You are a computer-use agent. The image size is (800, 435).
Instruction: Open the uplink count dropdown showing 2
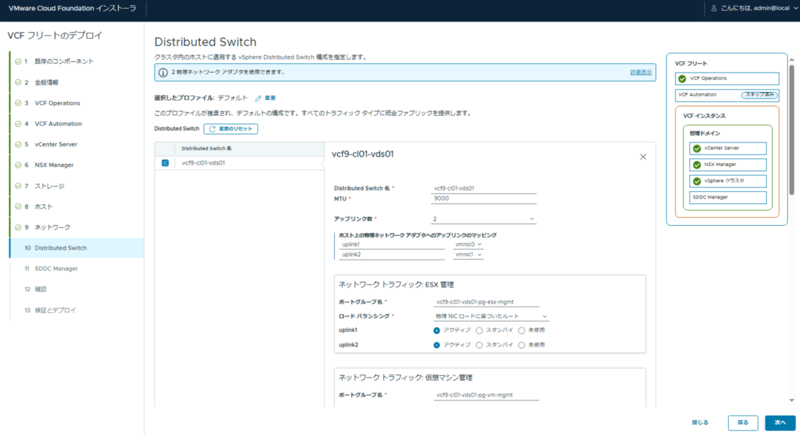point(483,219)
